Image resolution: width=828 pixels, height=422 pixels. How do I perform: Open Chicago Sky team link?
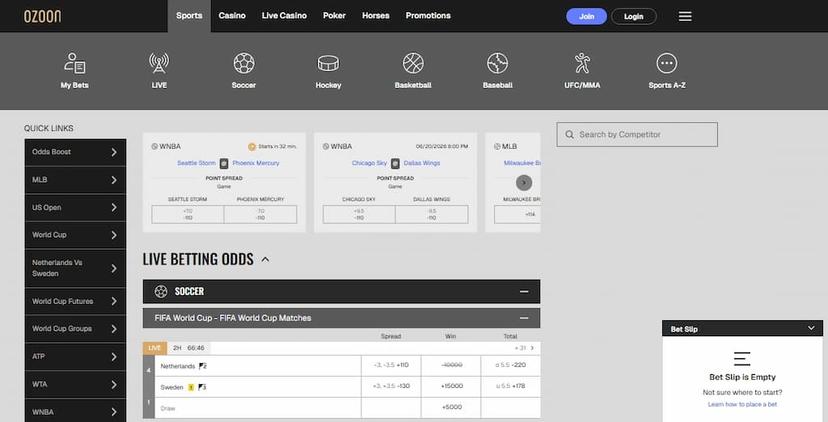(x=370, y=163)
